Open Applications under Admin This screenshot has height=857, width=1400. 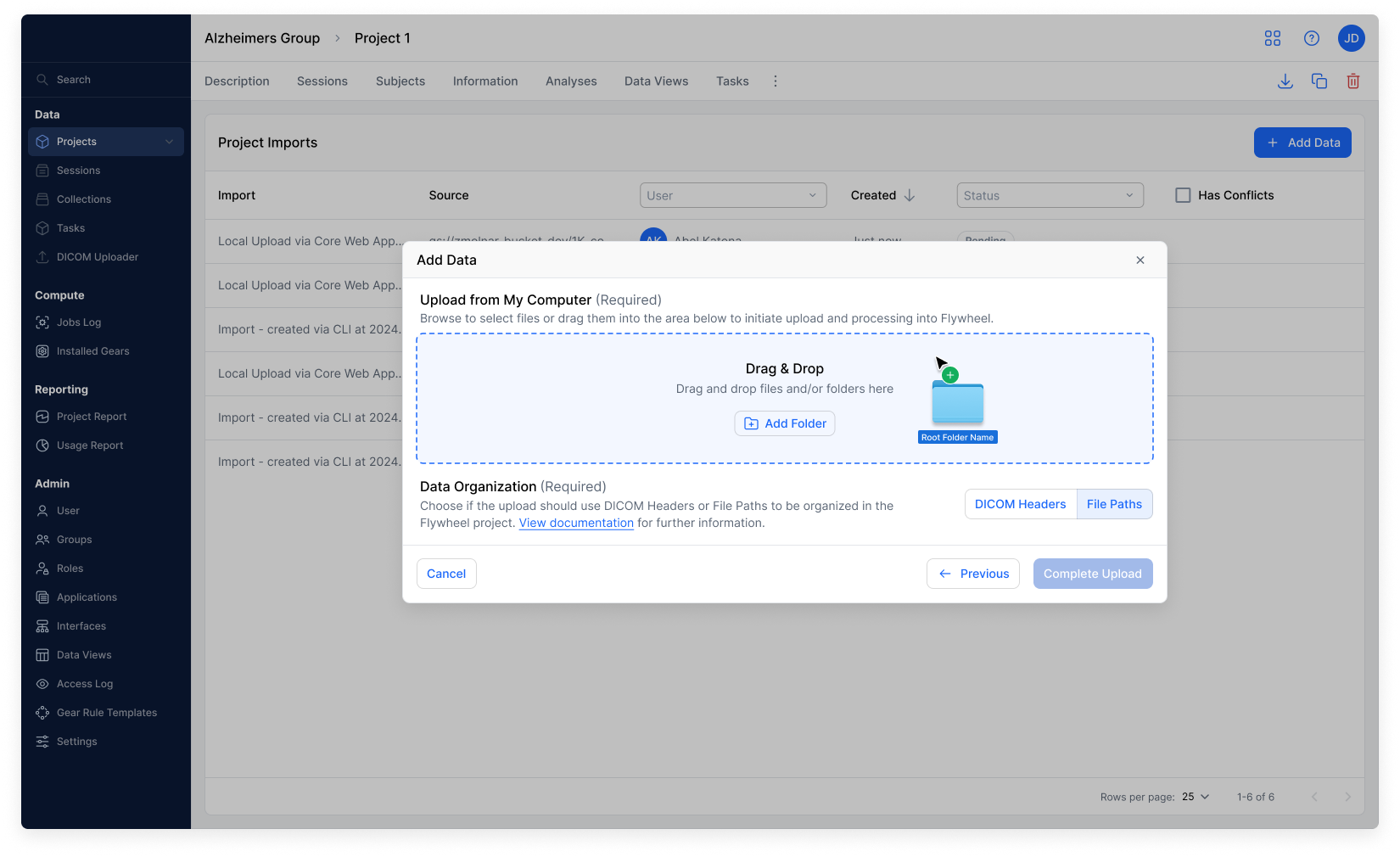tap(106, 597)
